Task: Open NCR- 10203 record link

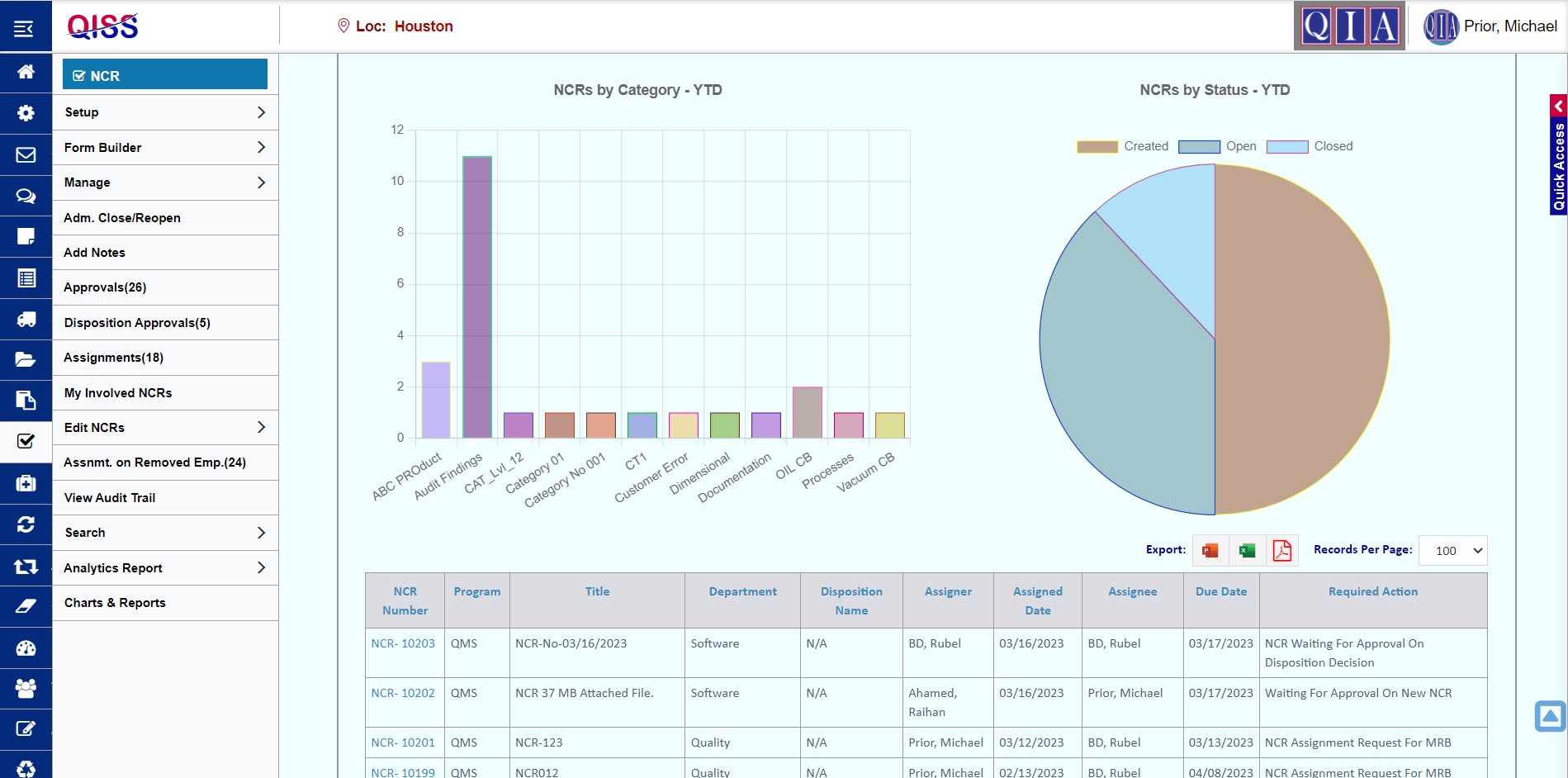Action: (404, 643)
